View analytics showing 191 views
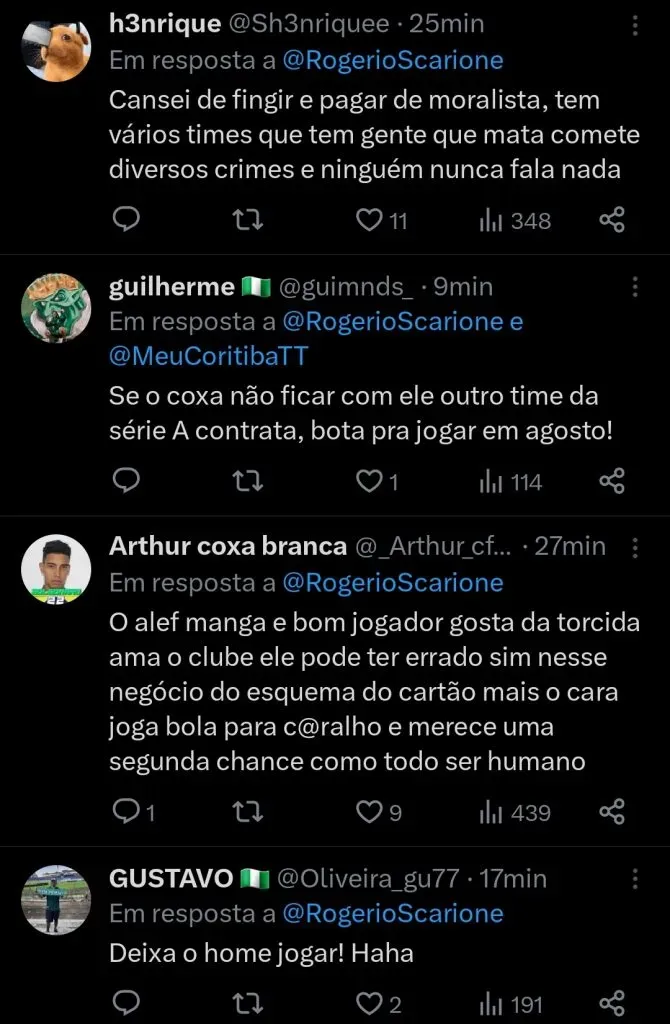 tap(511, 1004)
